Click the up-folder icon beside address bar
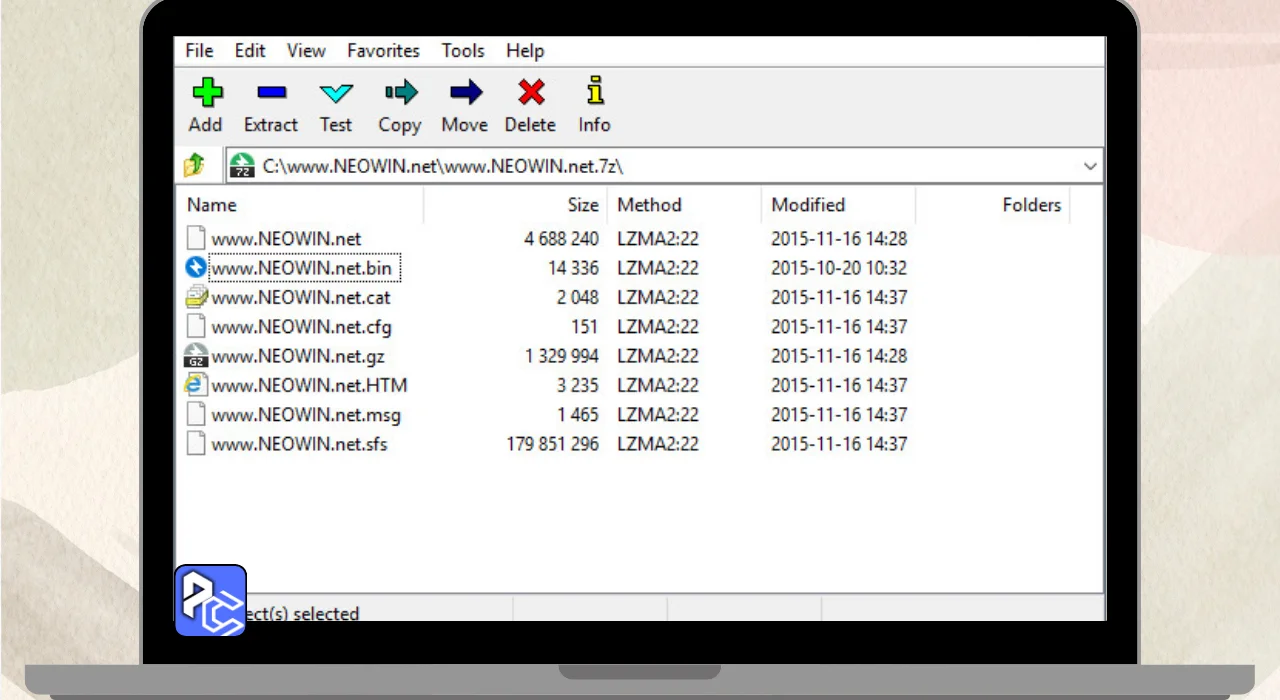The image size is (1280, 700). click(195, 165)
